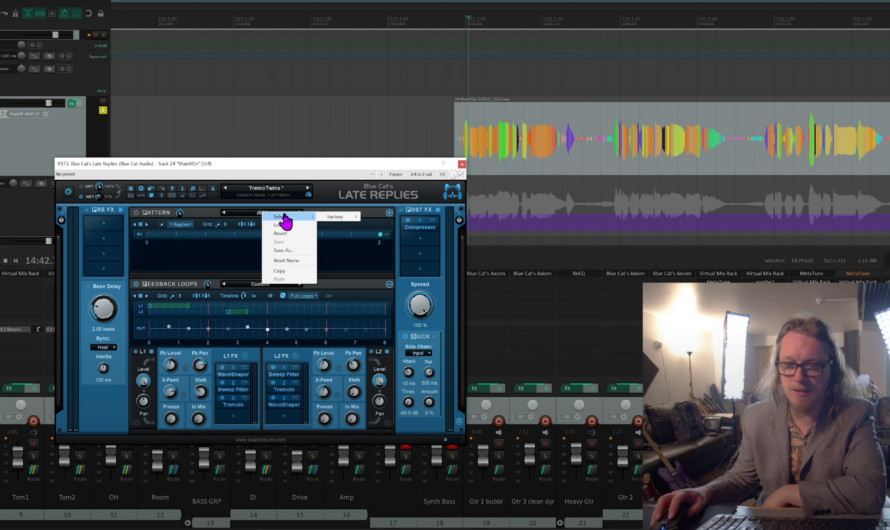Toggle the lock icon in REAPER toolbar
This screenshot has width=890, height=530.
[x=100, y=13]
